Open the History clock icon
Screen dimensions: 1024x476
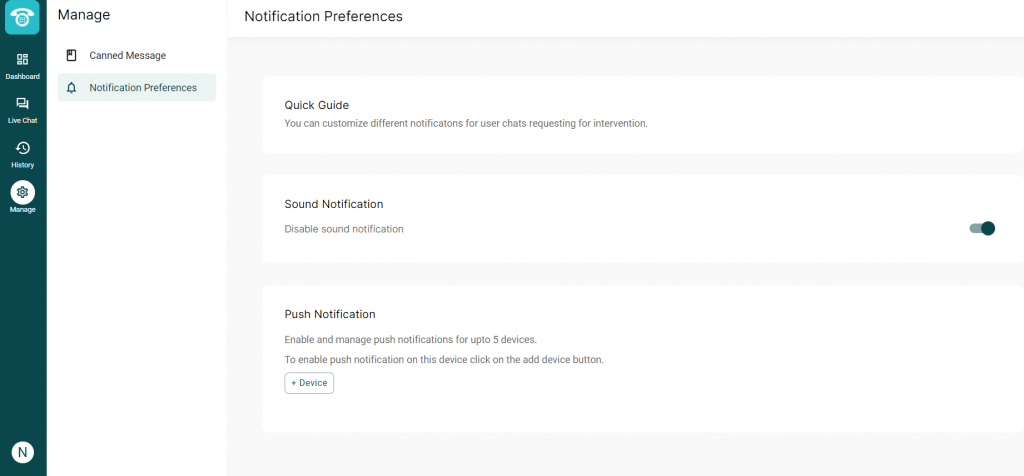[x=23, y=148]
